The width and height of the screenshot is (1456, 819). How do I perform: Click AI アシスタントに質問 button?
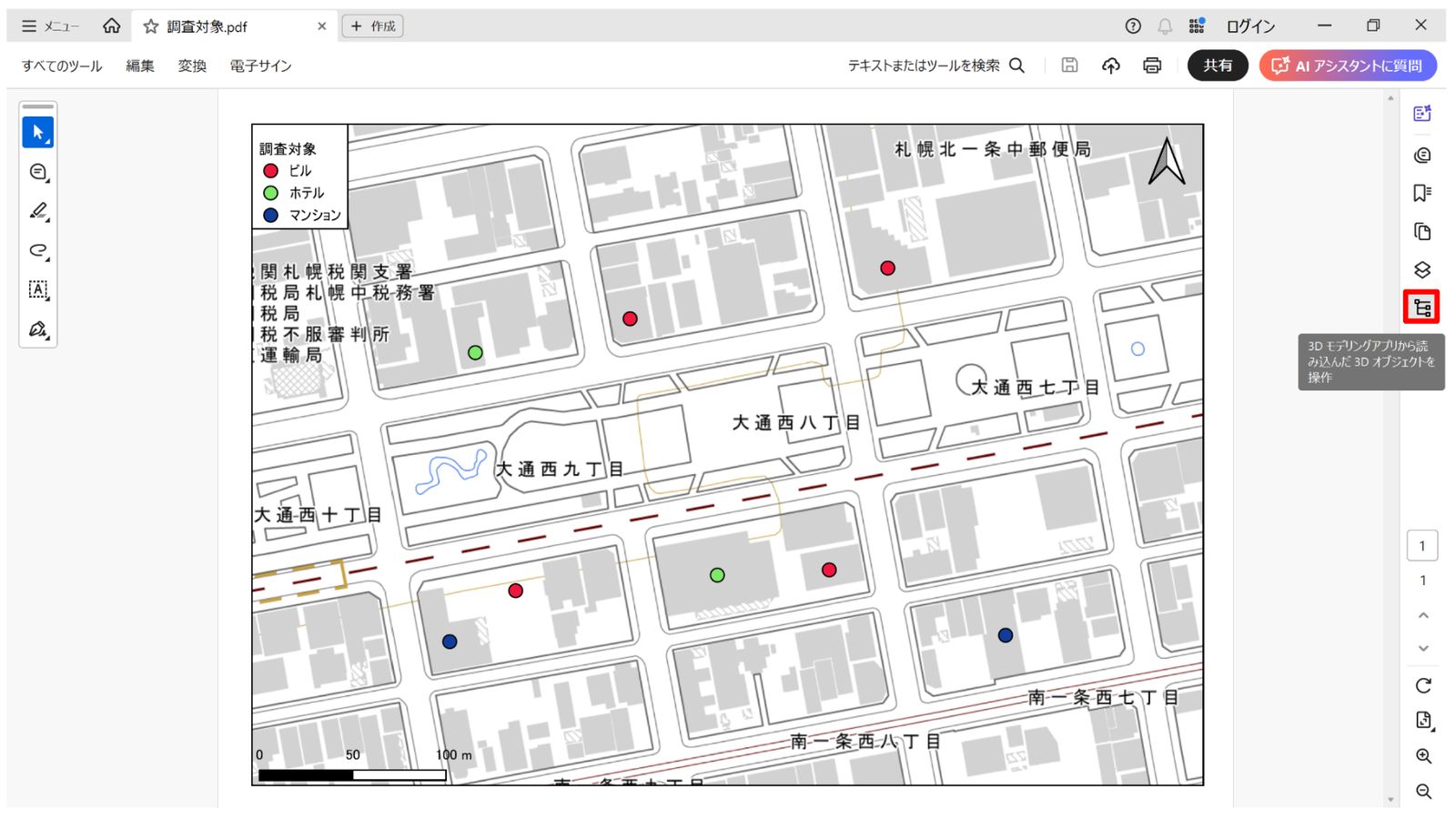(x=1348, y=66)
